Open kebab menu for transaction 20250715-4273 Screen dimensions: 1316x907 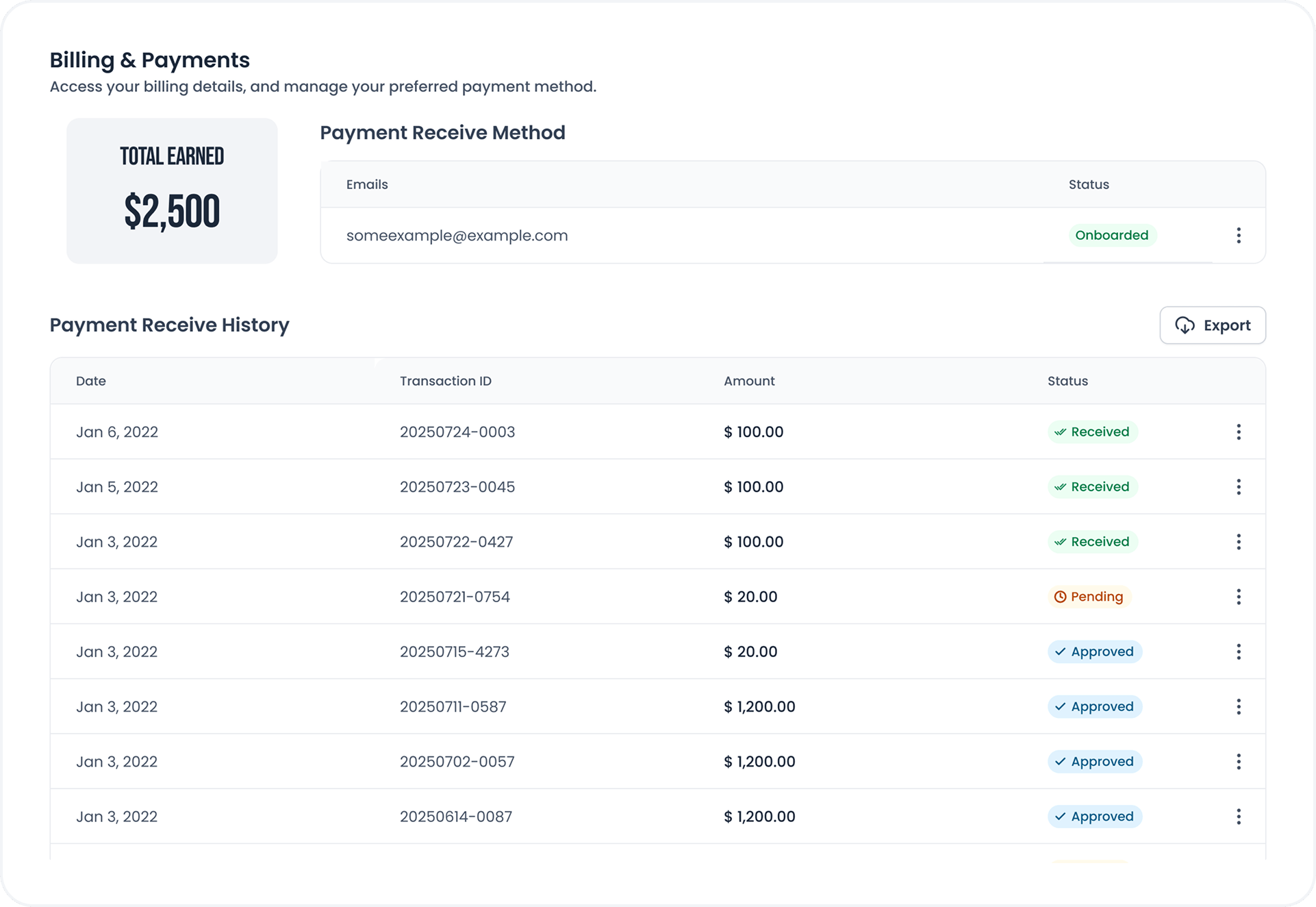(1238, 651)
